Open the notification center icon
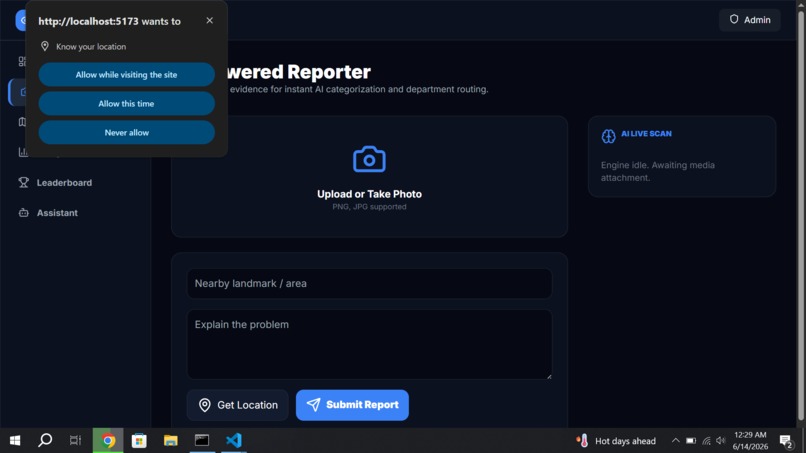Image resolution: width=806 pixels, height=453 pixels. 786,441
